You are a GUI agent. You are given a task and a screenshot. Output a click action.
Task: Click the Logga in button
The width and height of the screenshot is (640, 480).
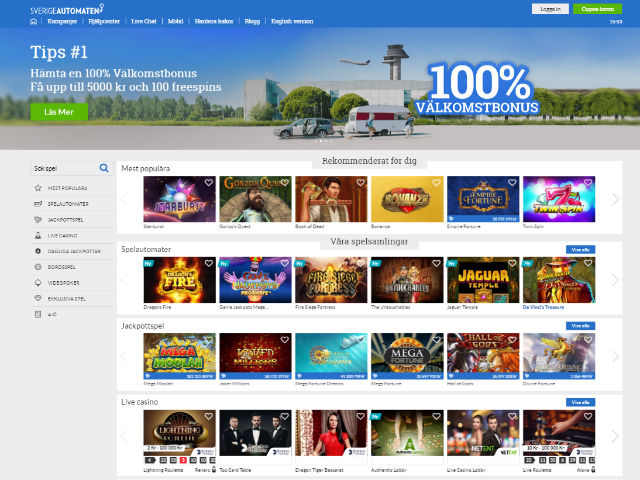click(x=550, y=9)
